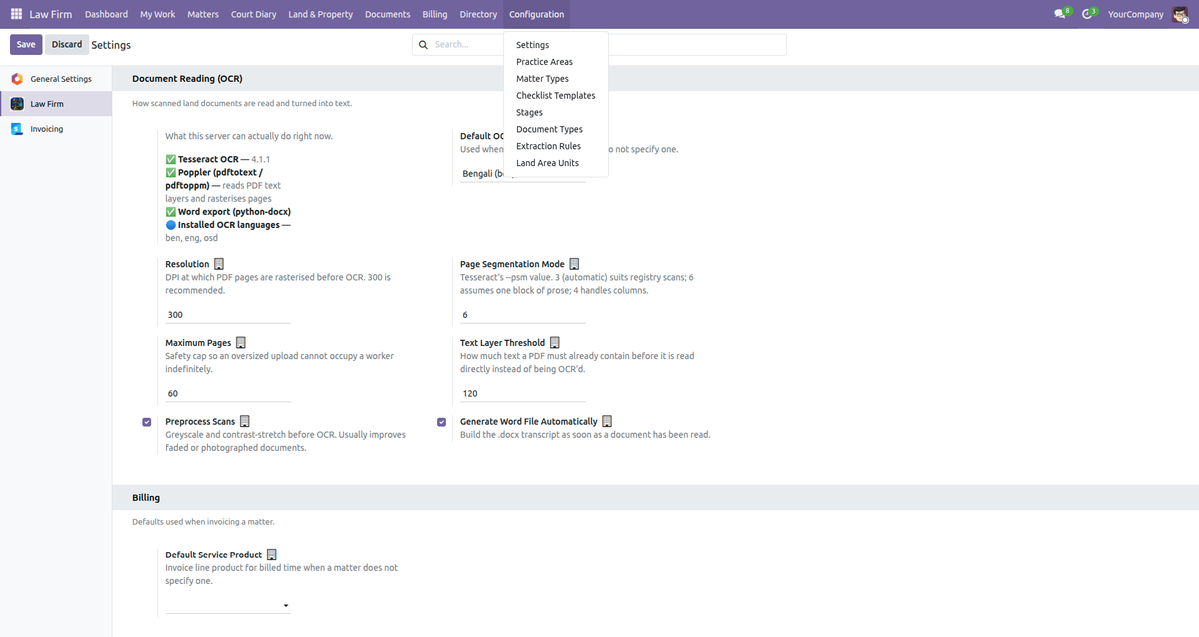
Task: Click the Document Reading (OCR) heading
Action: (187, 79)
